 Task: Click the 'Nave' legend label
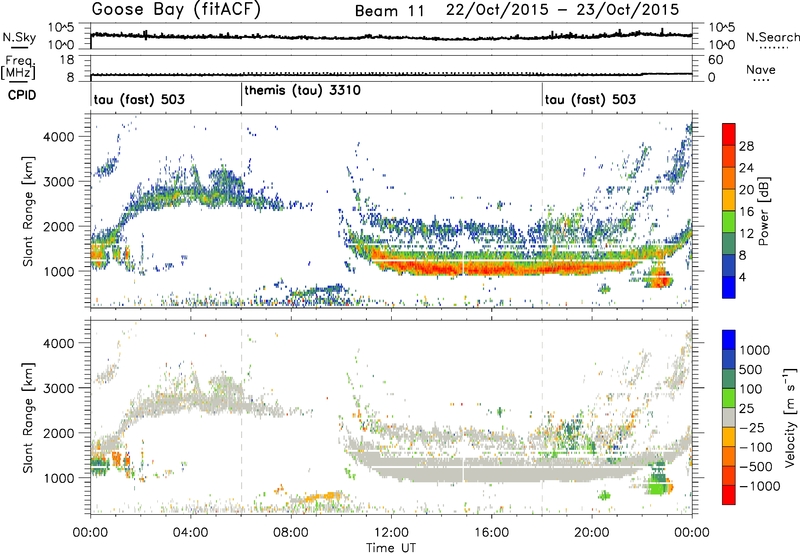pos(761,70)
